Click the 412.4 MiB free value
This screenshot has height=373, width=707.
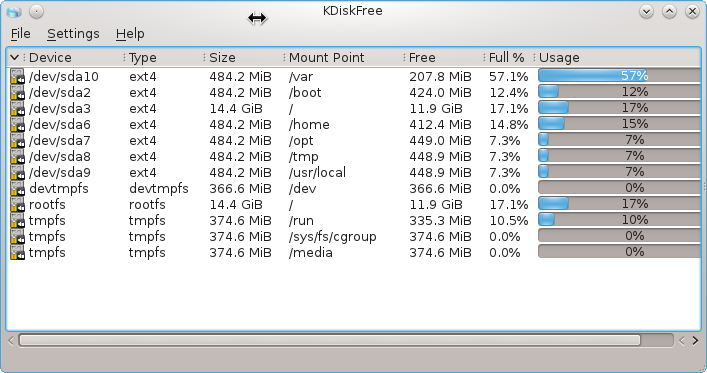441,125
